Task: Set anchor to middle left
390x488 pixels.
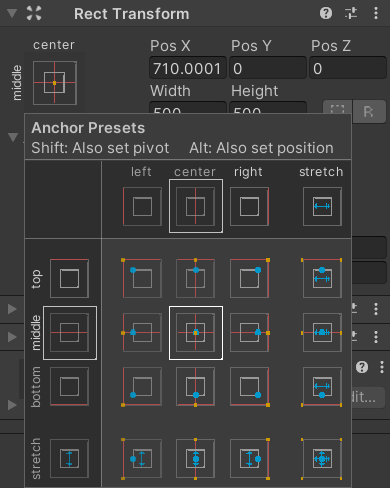Action: pos(142,333)
